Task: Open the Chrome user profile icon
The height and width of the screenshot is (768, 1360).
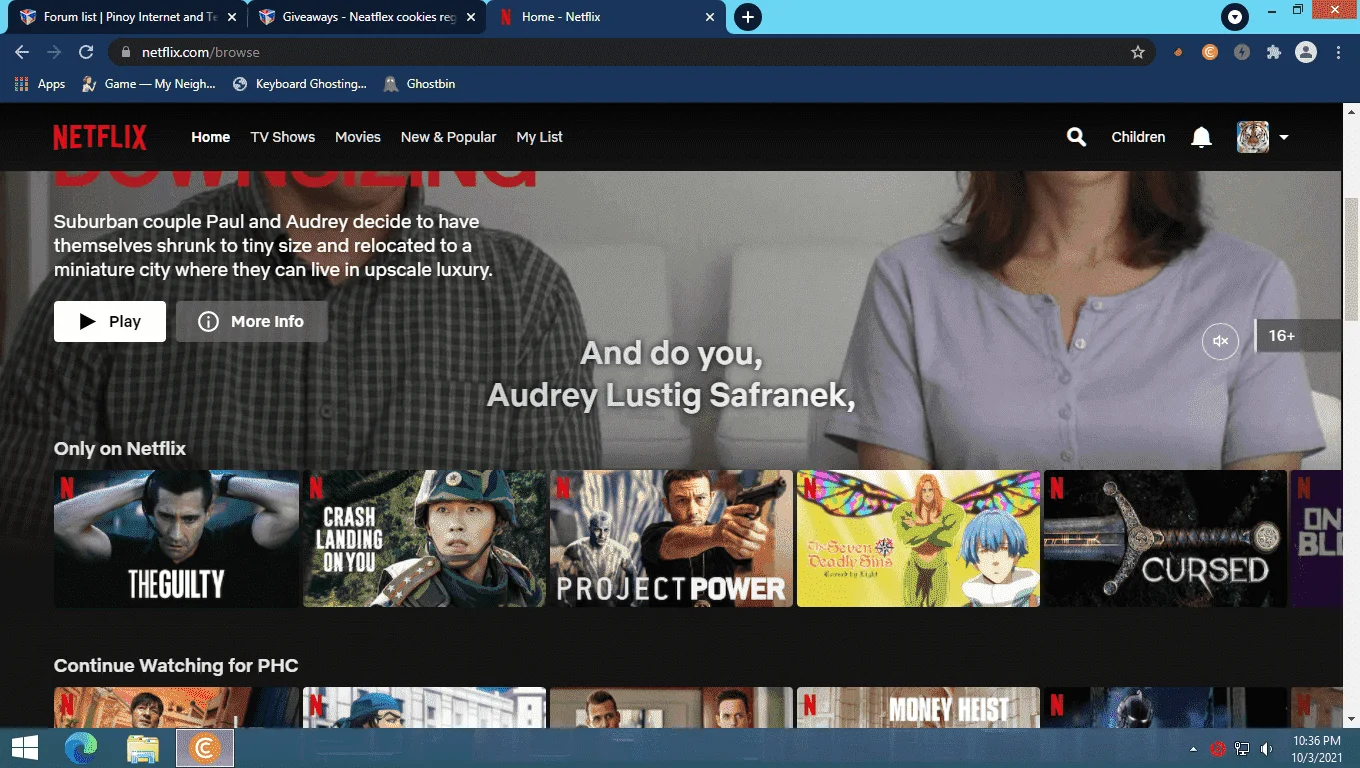Action: [x=1306, y=52]
